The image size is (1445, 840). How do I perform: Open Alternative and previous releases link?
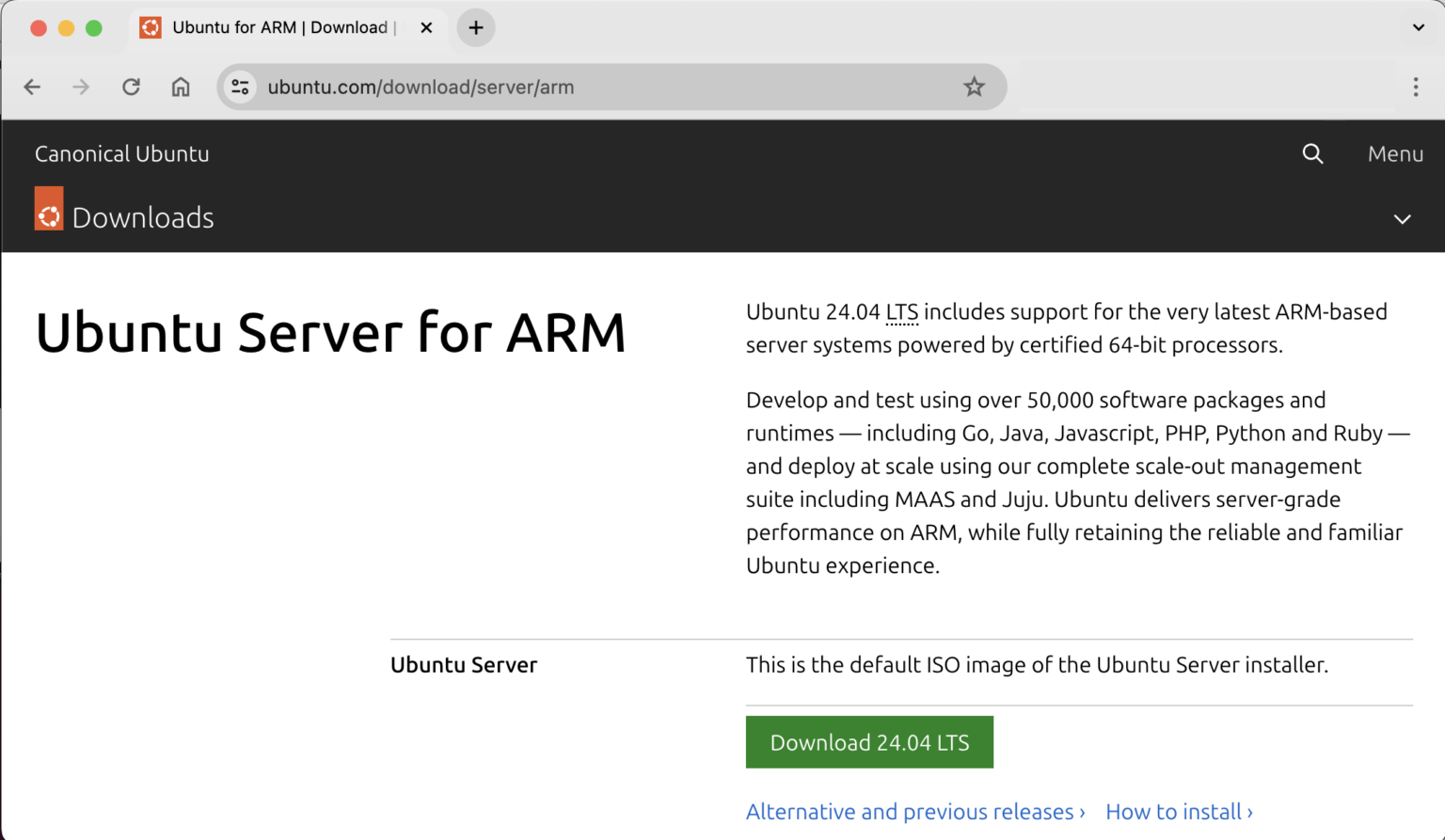(x=914, y=812)
